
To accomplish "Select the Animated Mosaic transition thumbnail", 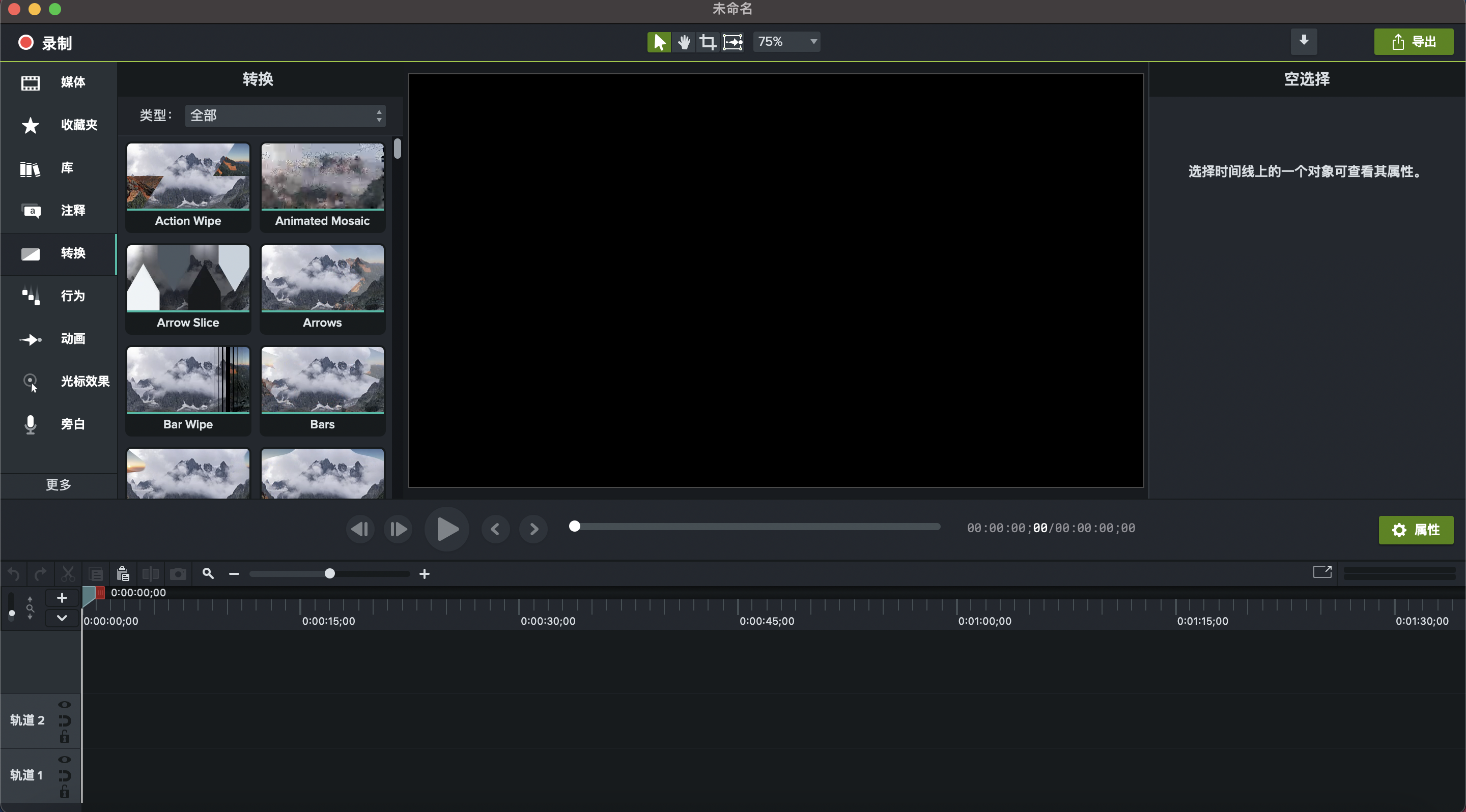I will 322,187.
